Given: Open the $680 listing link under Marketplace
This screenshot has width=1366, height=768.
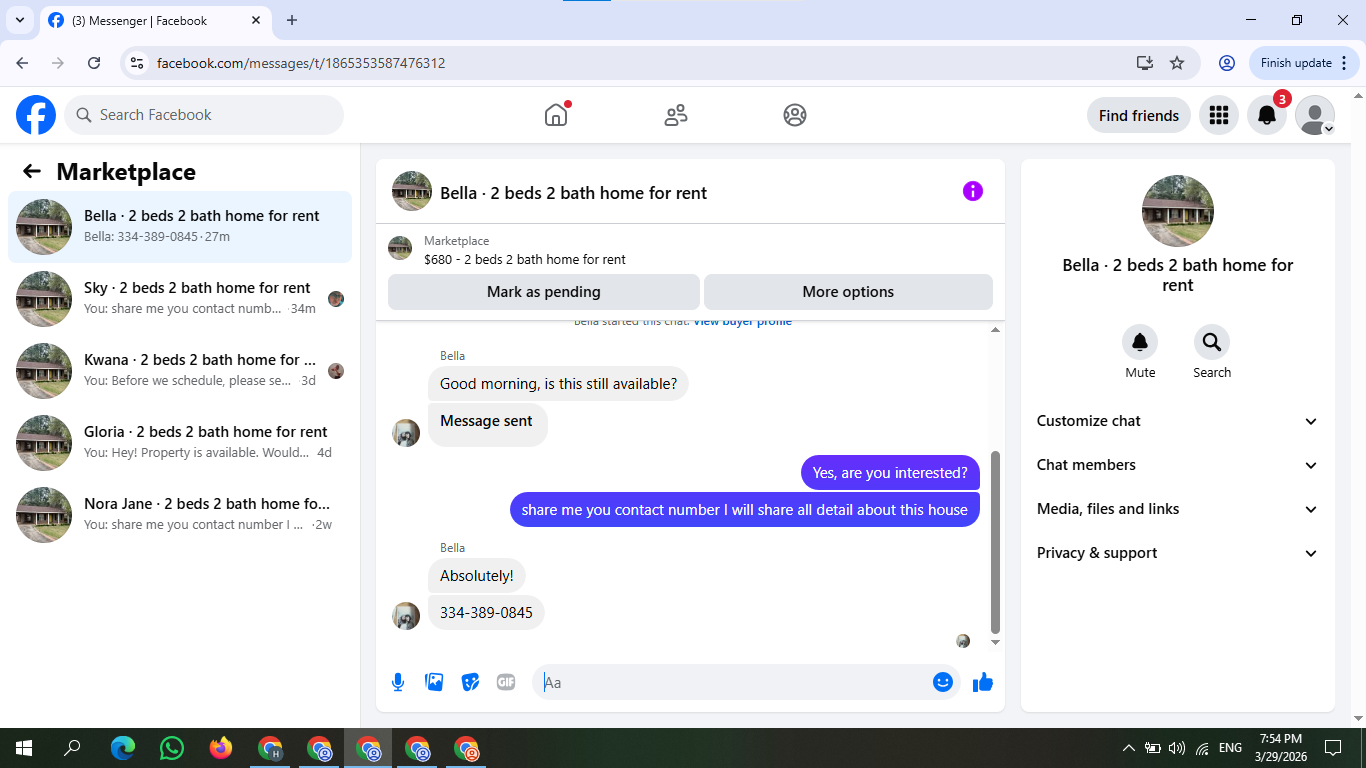Looking at the screenshot, I should pyautogui.click(x=525, y=259).
